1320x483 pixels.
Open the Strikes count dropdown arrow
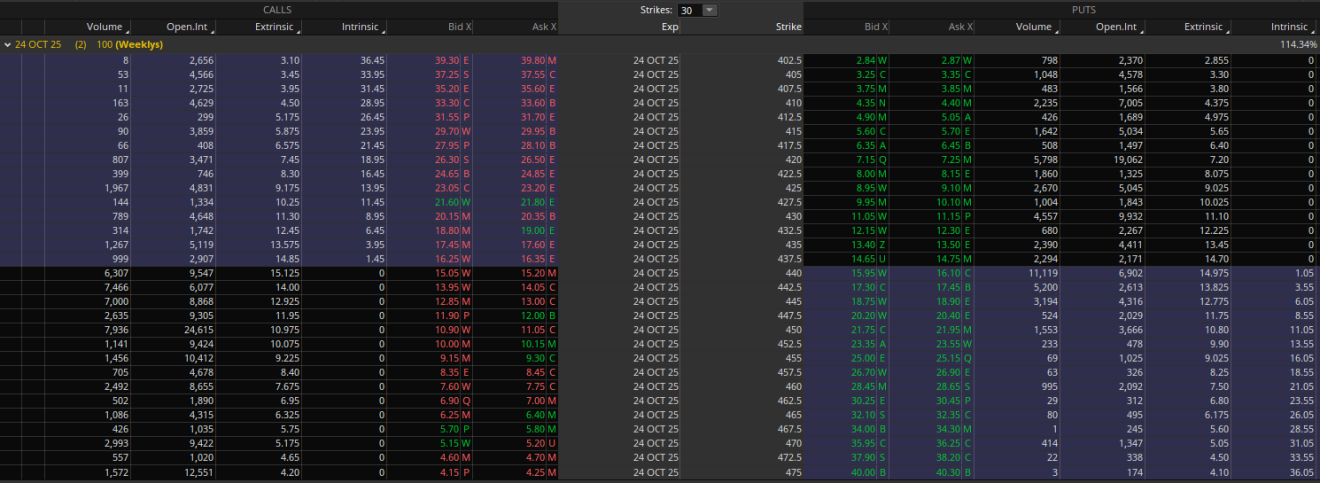click(710, 10)
